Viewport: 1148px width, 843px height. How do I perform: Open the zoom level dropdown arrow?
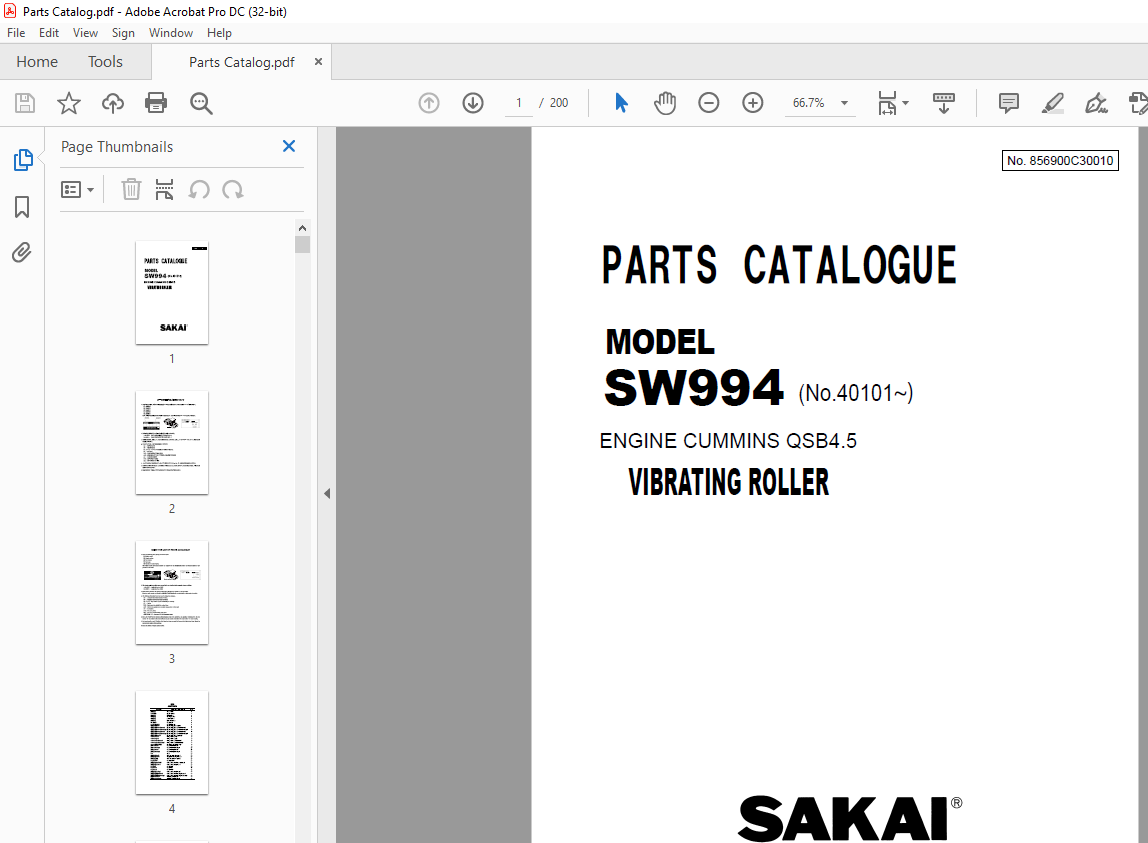coord(844,103)
